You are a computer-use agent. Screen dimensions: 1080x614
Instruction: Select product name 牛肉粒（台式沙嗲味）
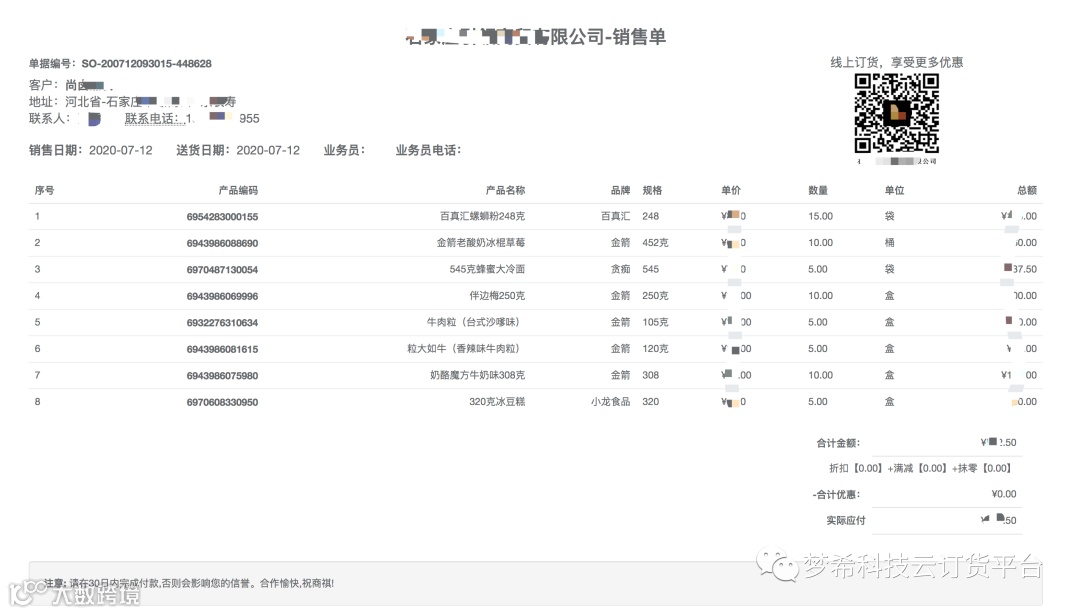point(475,322)
